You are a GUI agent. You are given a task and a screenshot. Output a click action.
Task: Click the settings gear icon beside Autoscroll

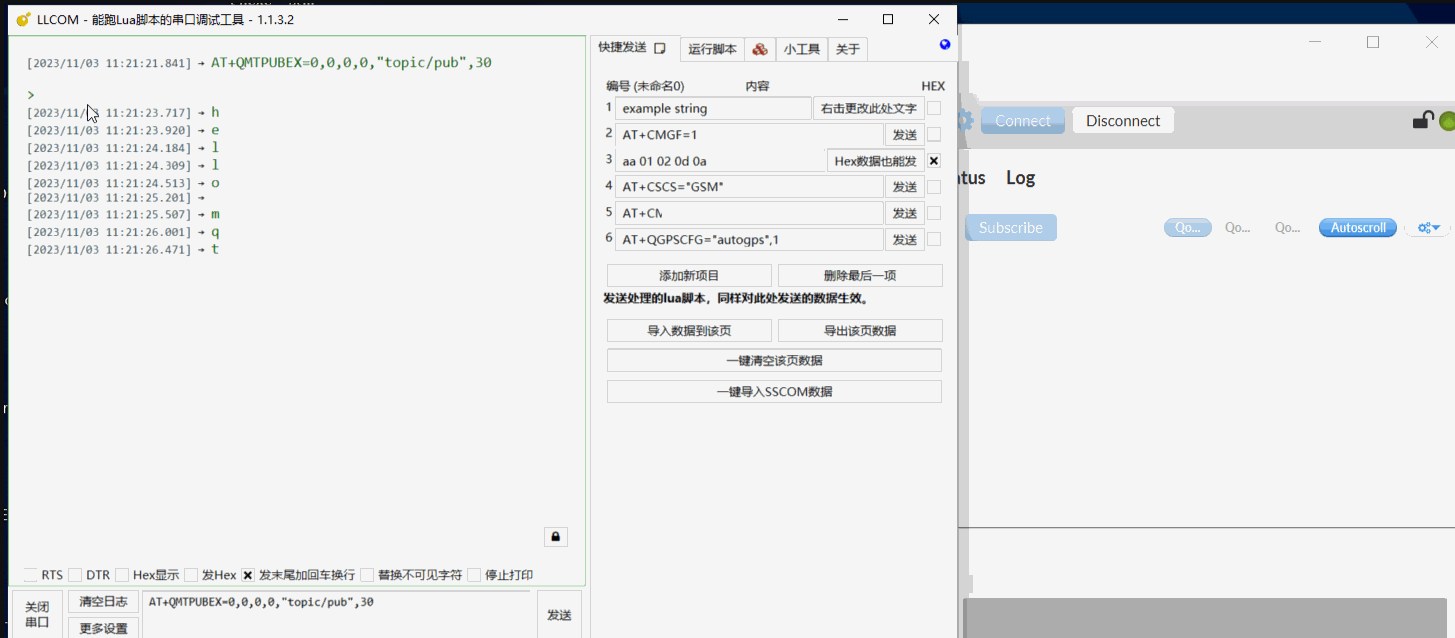(x=1421, y=227)
